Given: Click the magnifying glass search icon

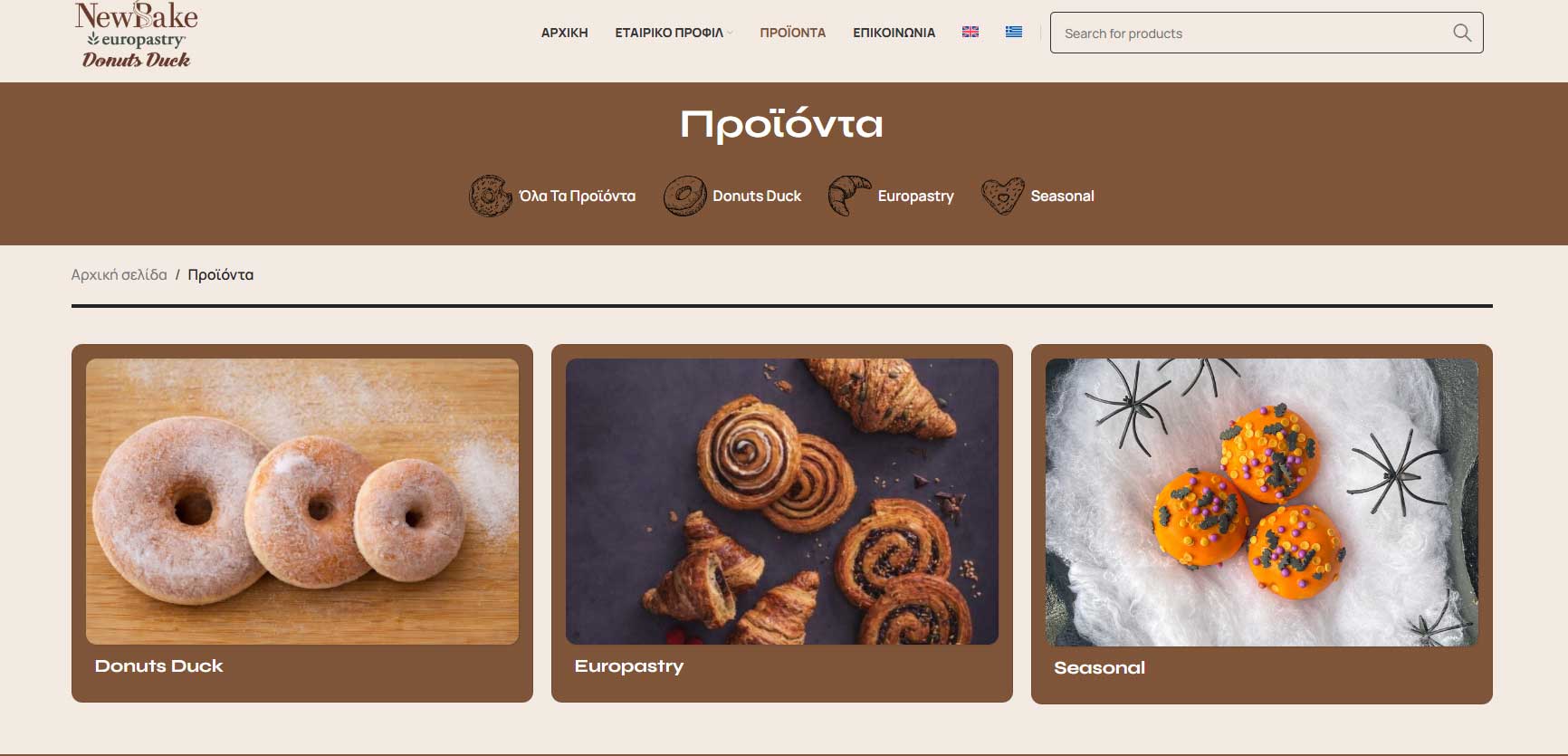Looking at the screenshot, I should click(x=1461, y=33).
